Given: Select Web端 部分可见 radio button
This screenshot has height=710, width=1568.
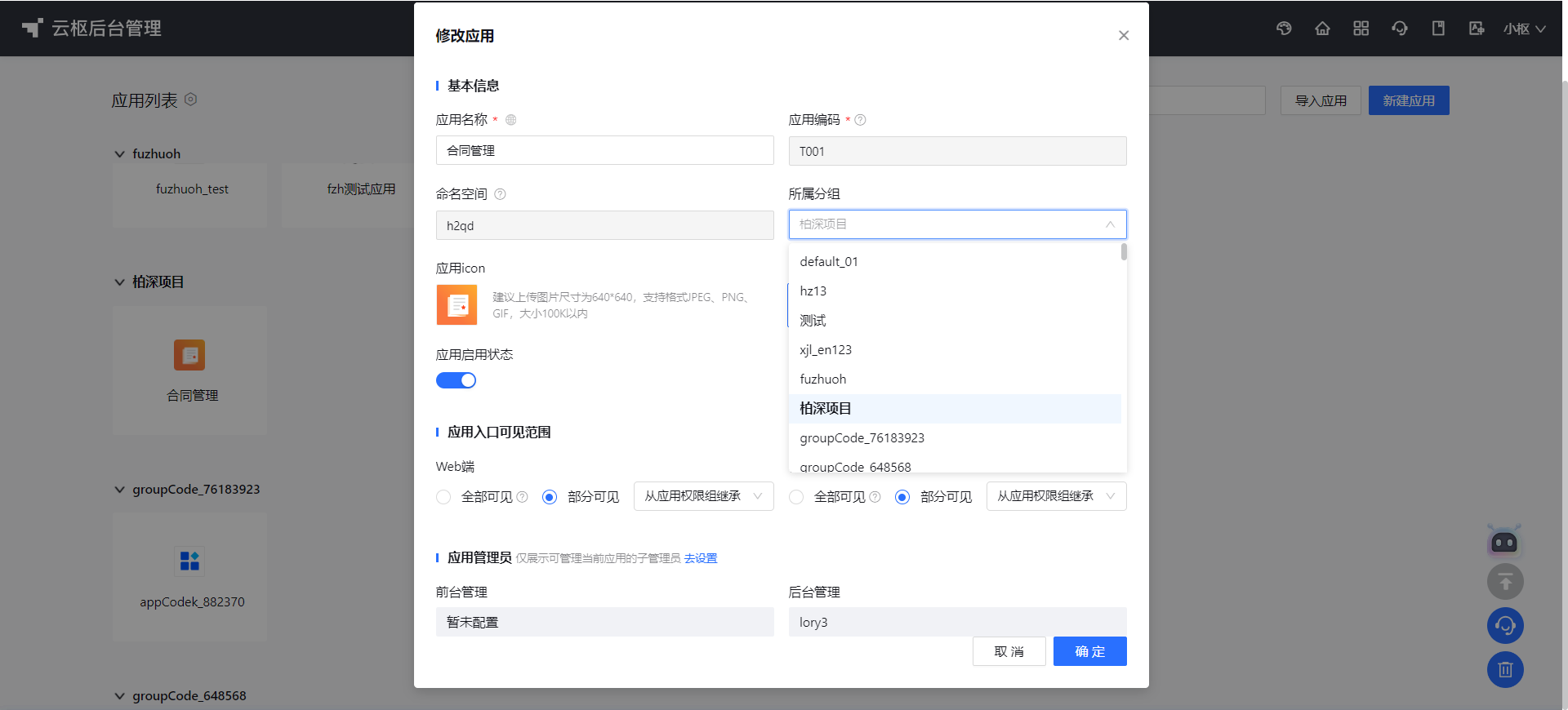Looking at the screenshot, I should (550, 497).
